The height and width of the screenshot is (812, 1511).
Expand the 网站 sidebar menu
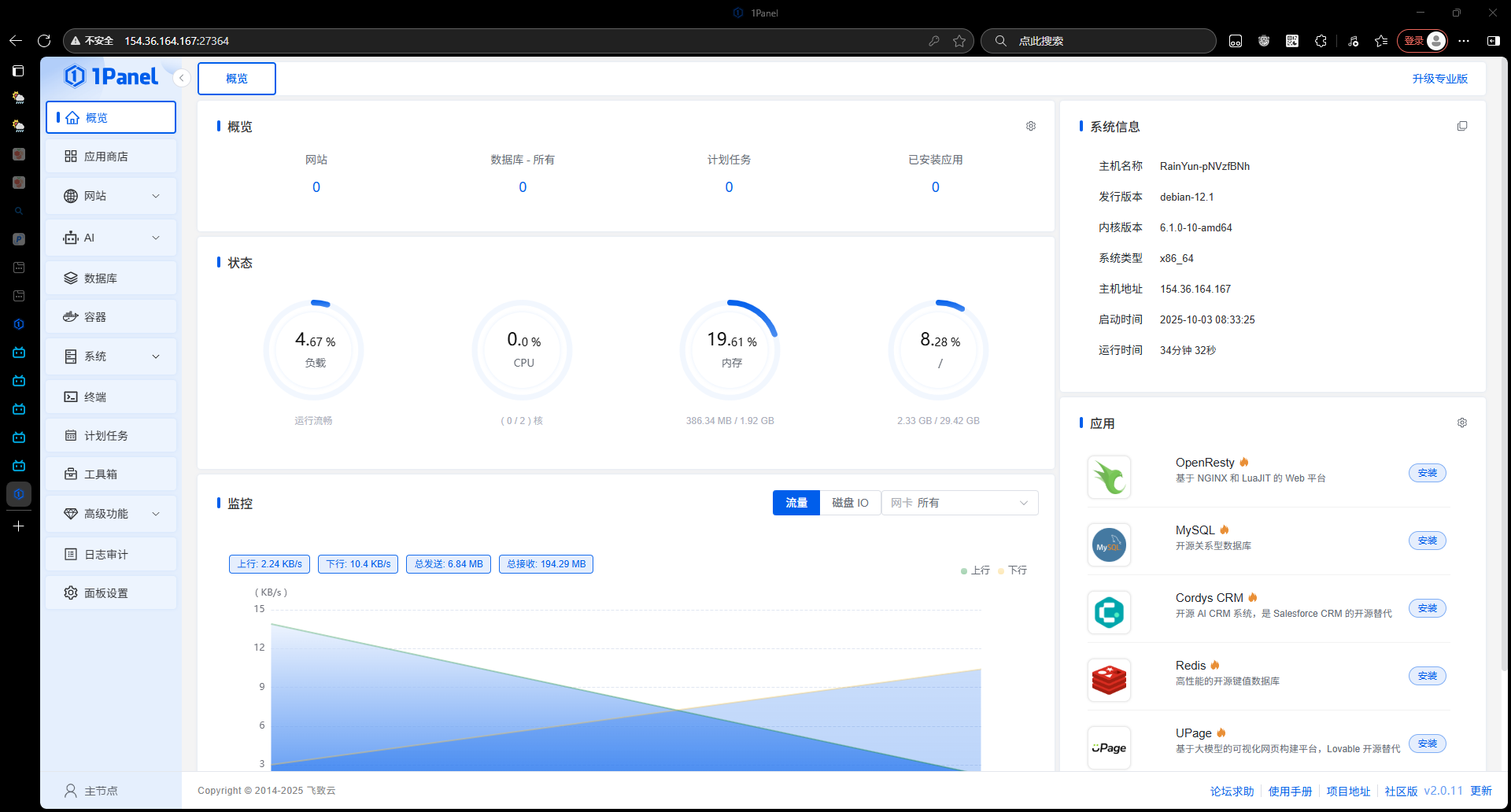pyautogui.click(x=111, y=196)
